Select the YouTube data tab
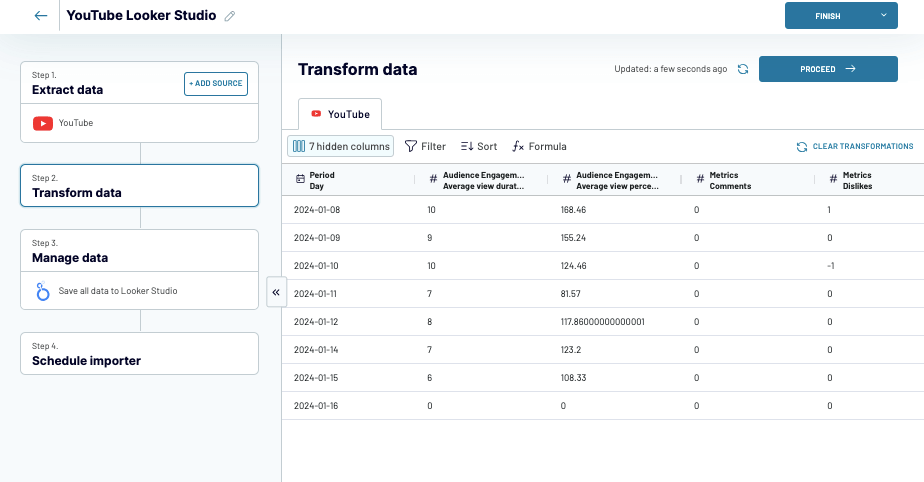The width and height of the screenshot is (924, 482). 340,114
